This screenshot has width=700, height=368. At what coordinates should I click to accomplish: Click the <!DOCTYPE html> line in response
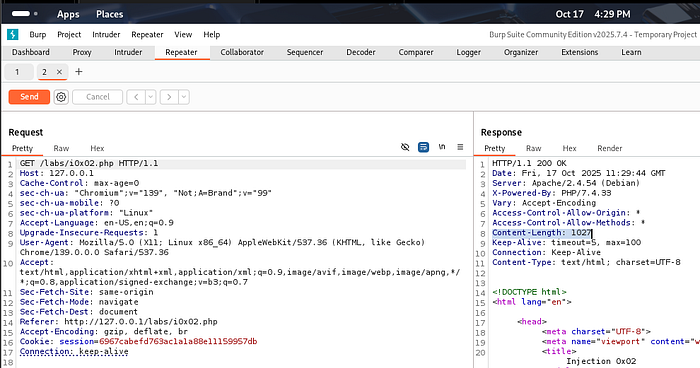tap(529, 292)
